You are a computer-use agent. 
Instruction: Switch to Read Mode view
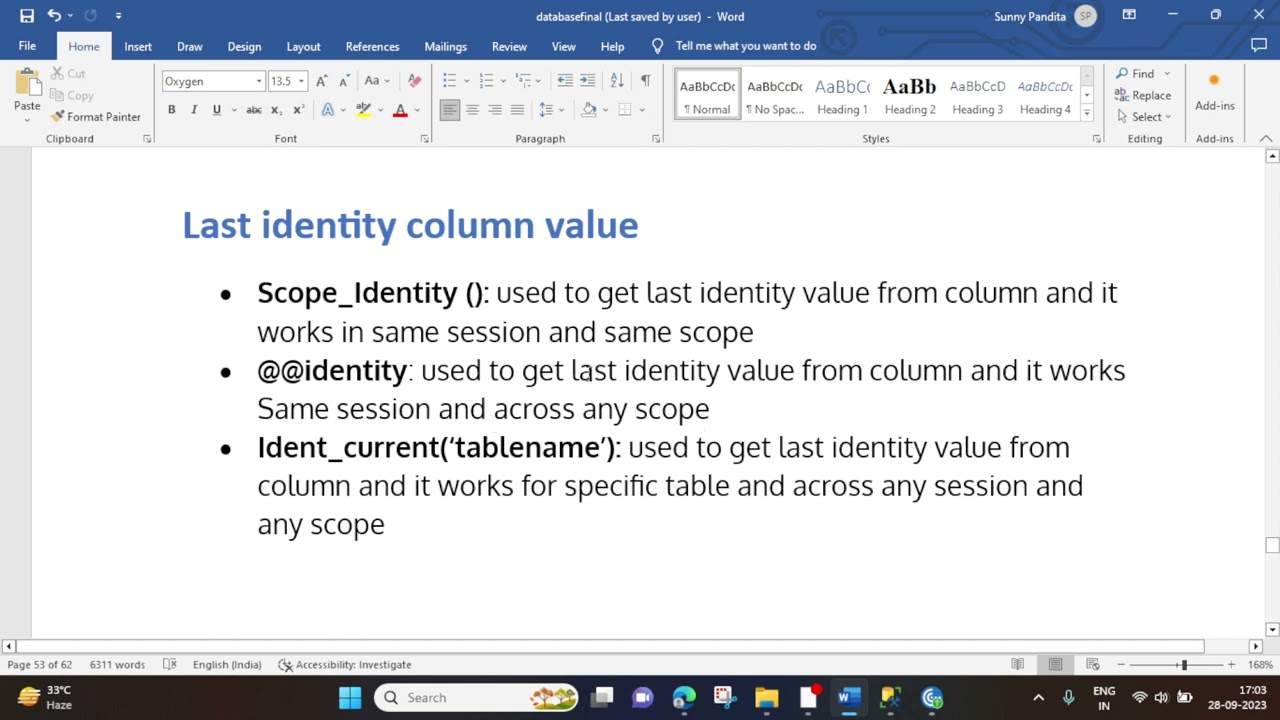[1017, 665]
